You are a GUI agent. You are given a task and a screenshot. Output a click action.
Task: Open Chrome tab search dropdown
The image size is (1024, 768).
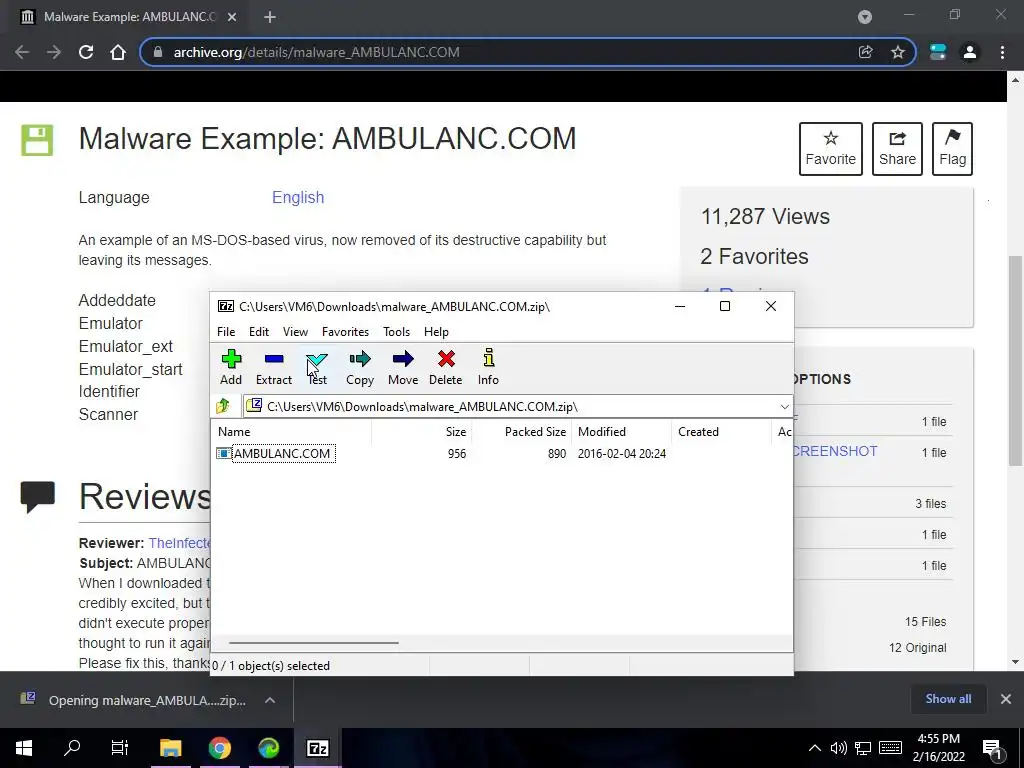click(865, 17)
